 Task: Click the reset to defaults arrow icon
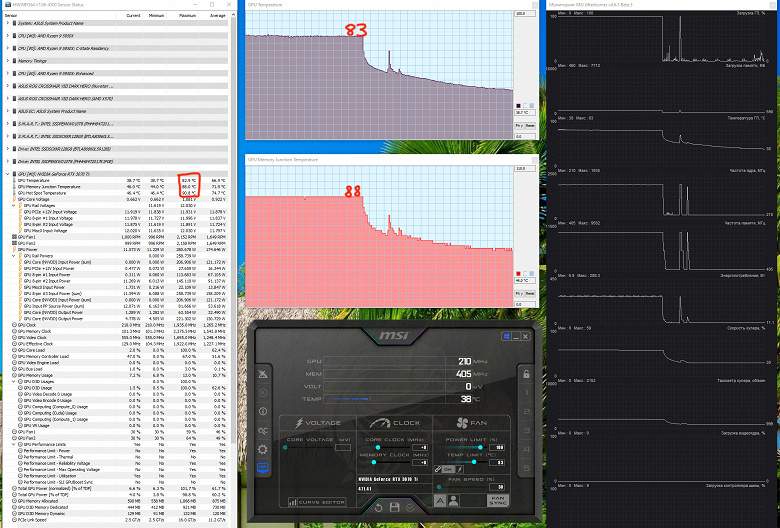[x=379, y=508]
